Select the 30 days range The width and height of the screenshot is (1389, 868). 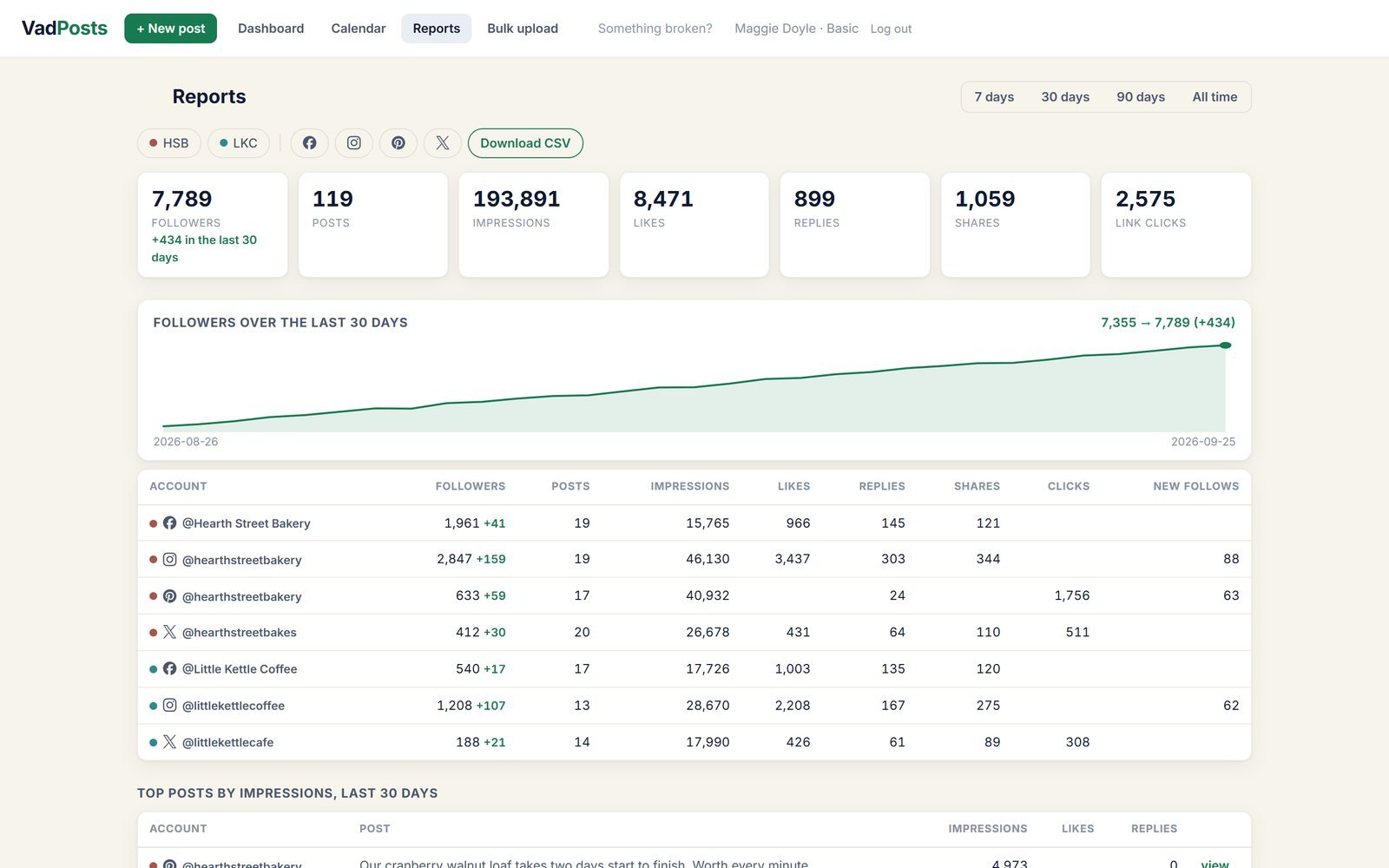tap(1065, 97)
